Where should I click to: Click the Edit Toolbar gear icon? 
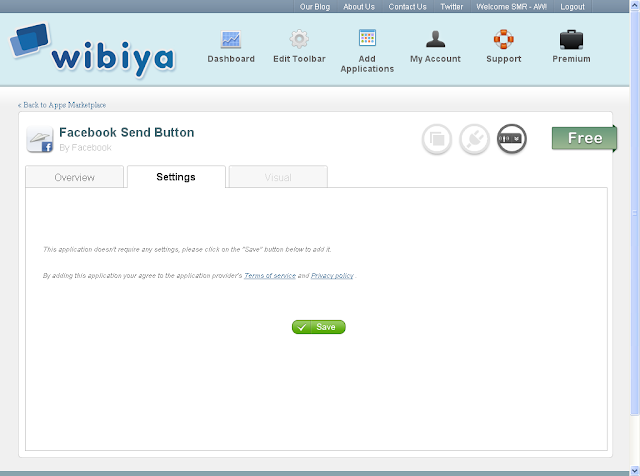[299, 39]
